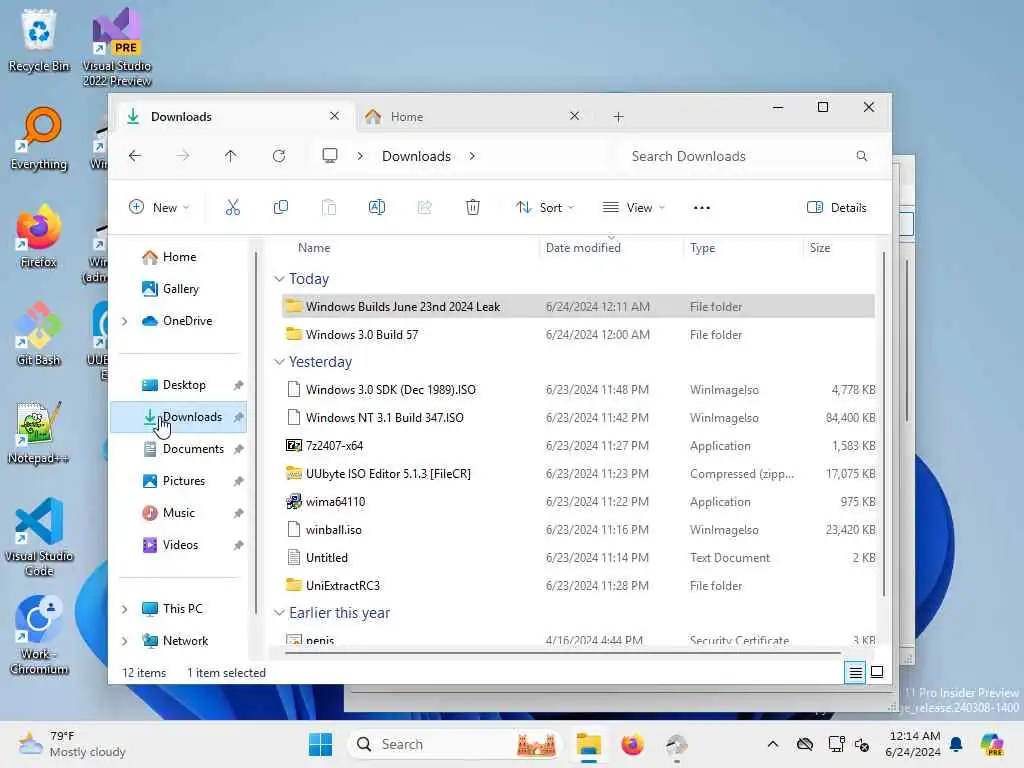This screenshot has width=1024, height=768.
Task: Open Visual Studio 2022 Preview desktop icon
Action: pos(117,47)
